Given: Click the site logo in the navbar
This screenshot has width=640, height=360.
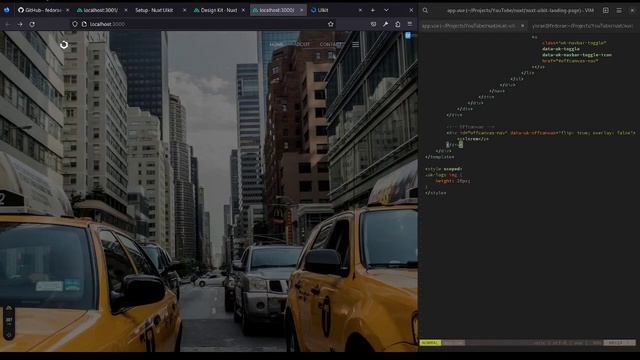Looking at the screenshot, I should (64, 44).
